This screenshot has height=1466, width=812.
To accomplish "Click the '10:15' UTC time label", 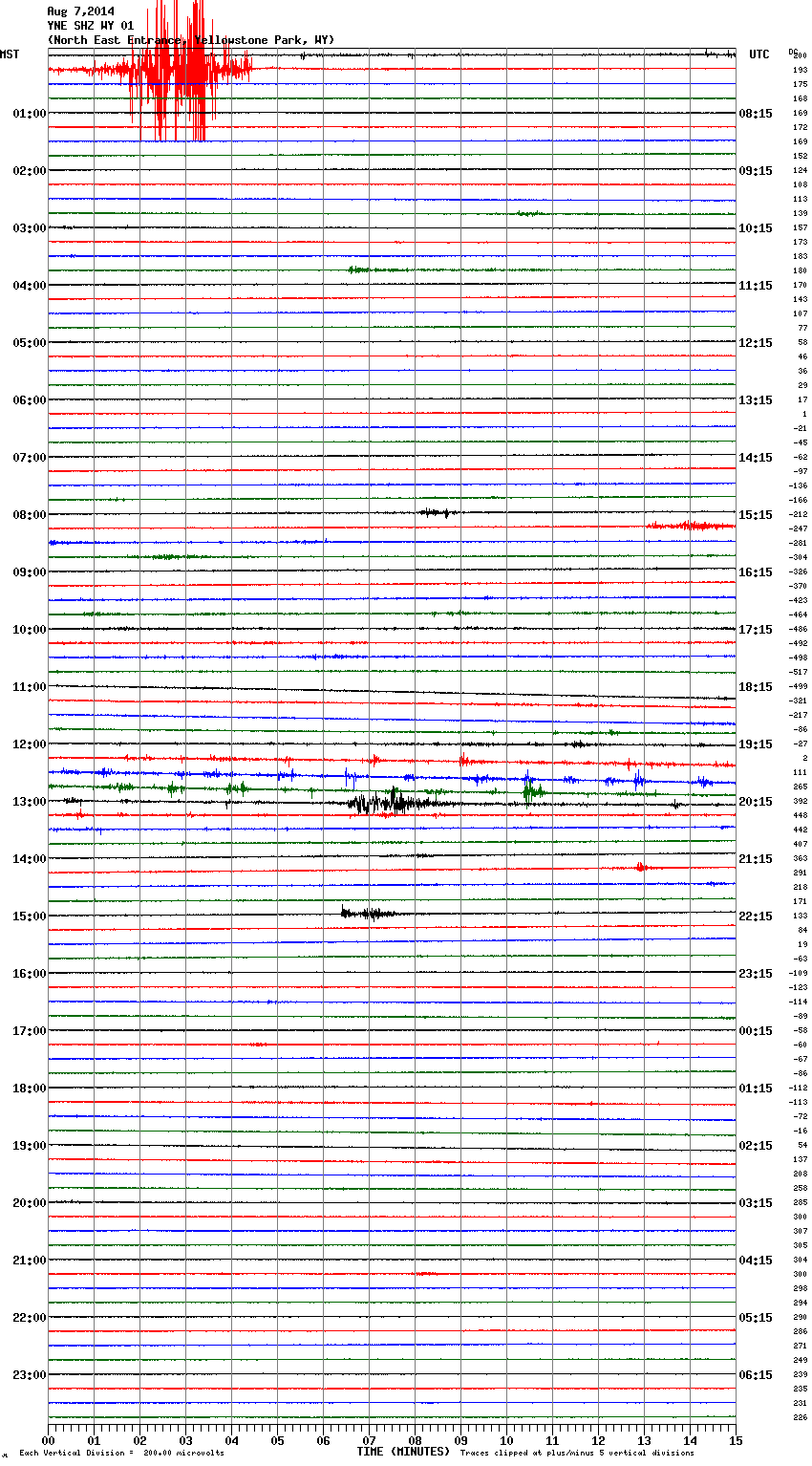I will [756, 228].
